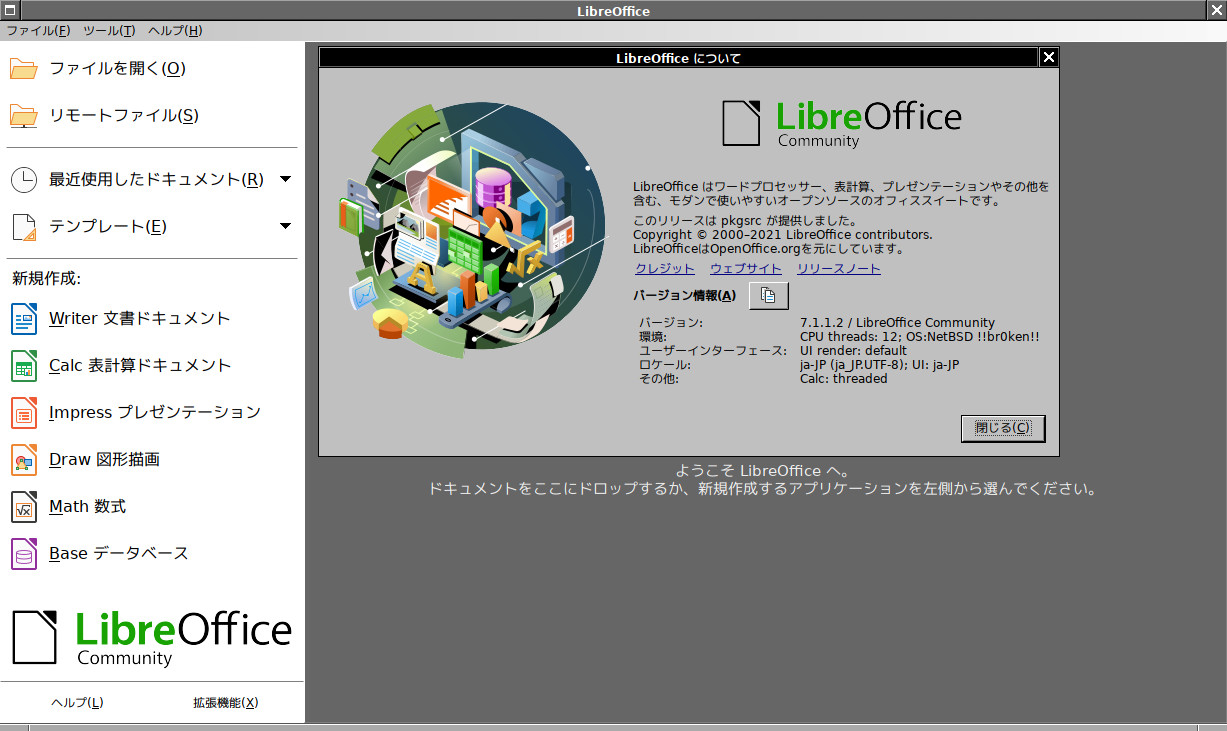Click the ようこそ LibreOffice へ welcome text

(x=763, y=470)
